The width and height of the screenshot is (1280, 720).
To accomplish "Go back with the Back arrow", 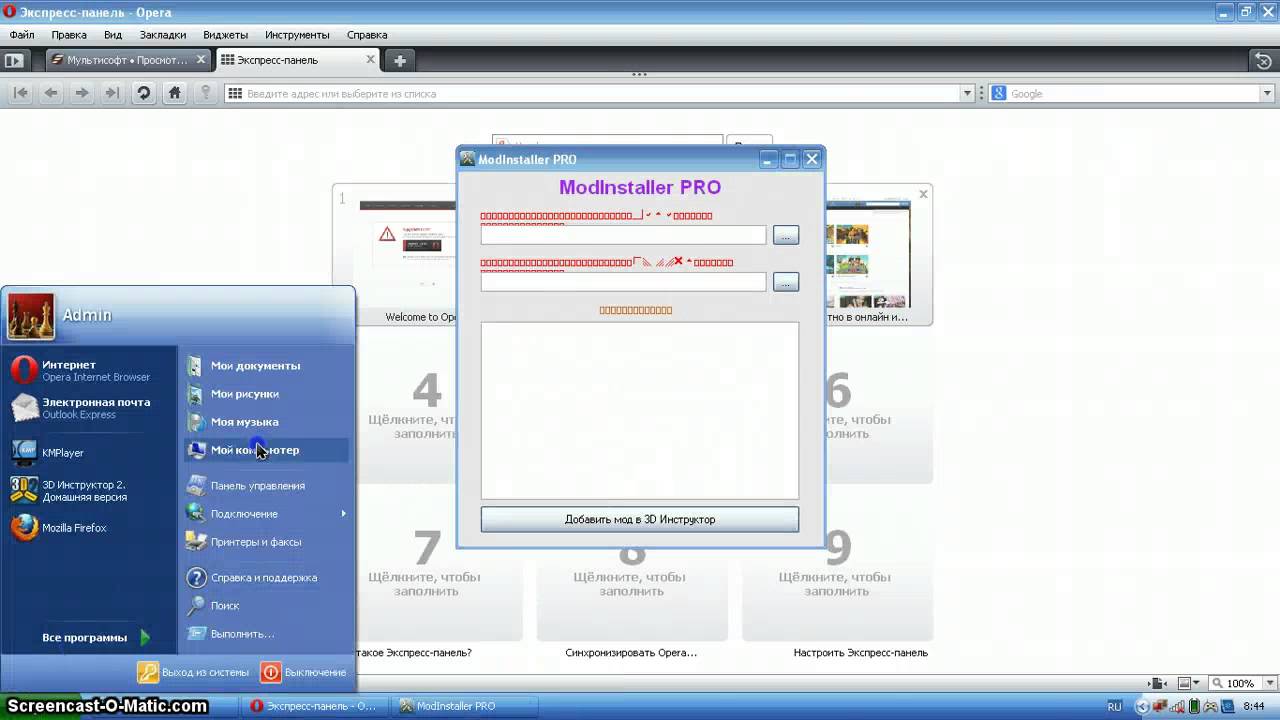I will [x=50, y=93].
